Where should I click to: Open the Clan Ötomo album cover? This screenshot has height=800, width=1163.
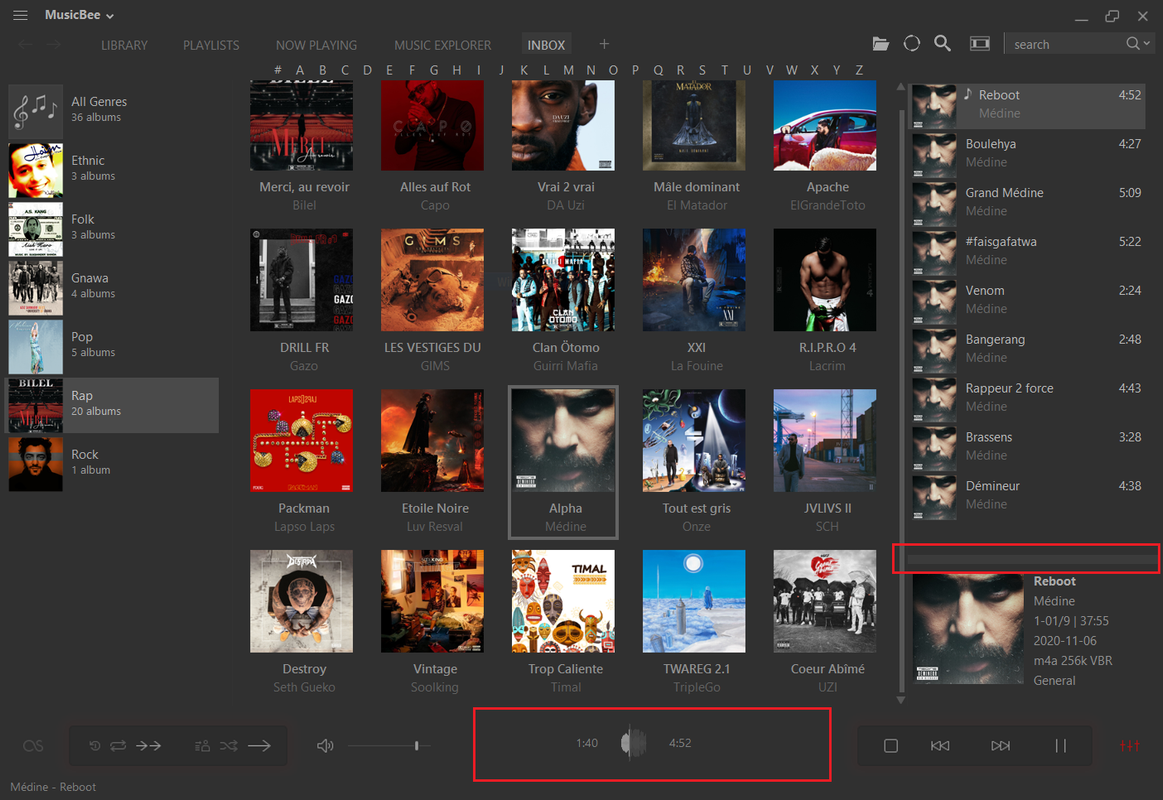pos(563,280)
